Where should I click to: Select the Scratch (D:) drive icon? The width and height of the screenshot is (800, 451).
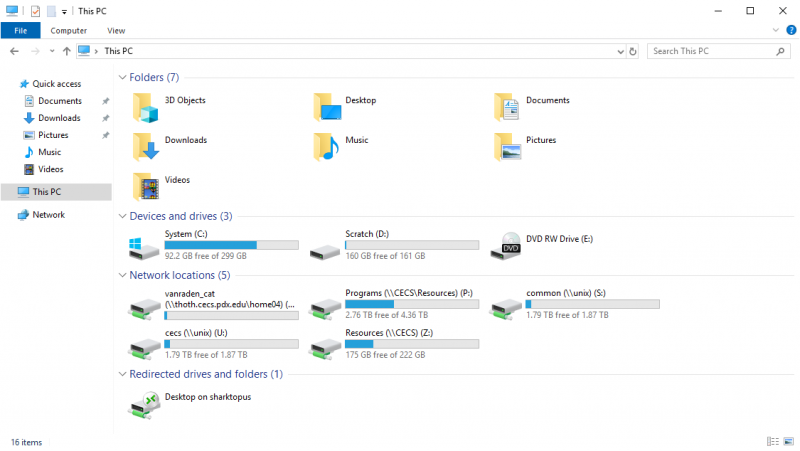[325, 251]
